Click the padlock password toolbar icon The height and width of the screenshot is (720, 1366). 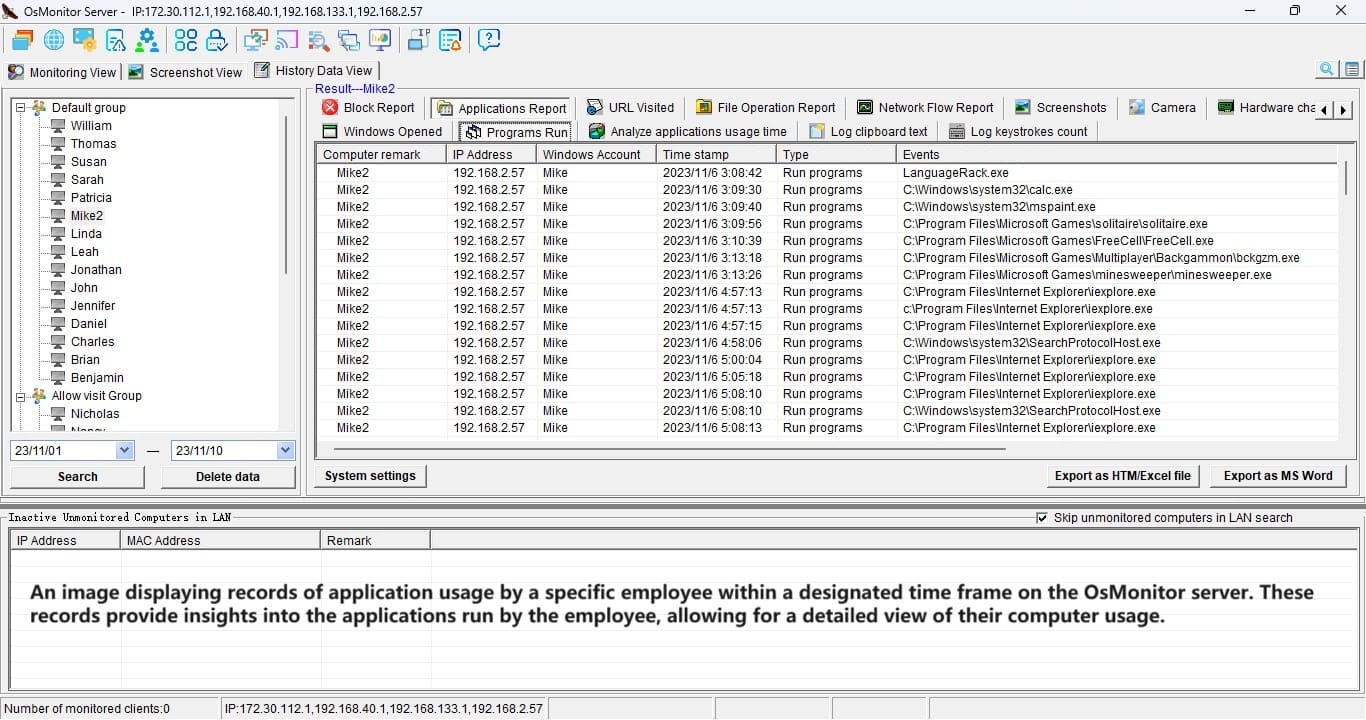coord(216,40)
